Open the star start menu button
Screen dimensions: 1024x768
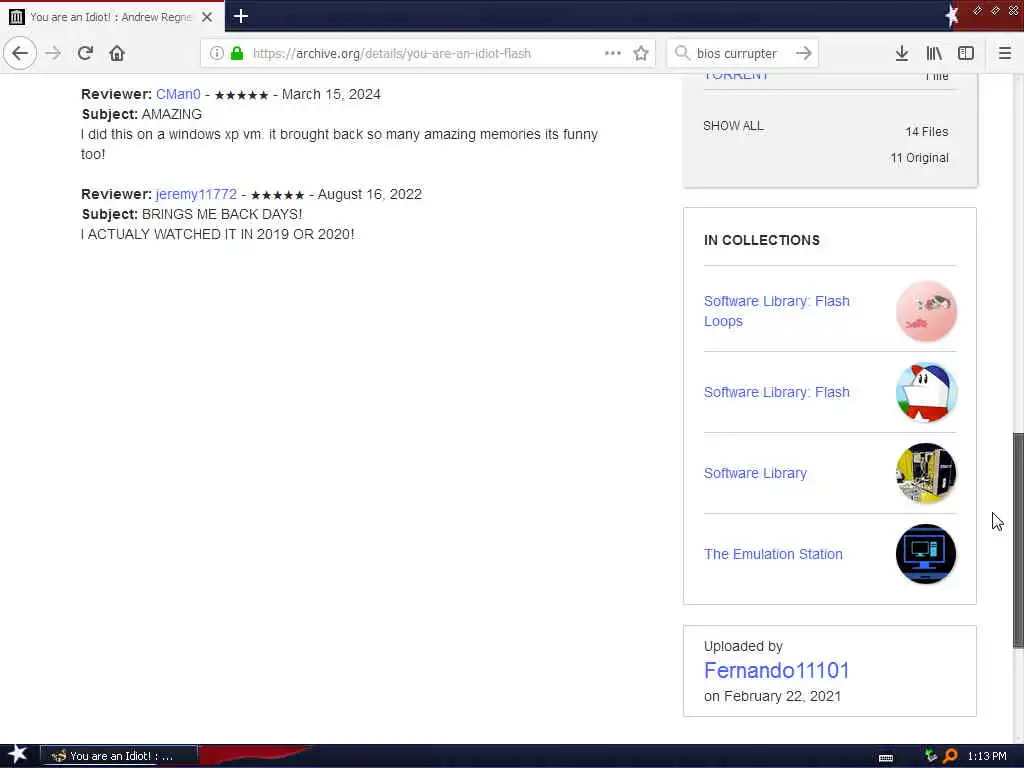(x=16, y=755)
